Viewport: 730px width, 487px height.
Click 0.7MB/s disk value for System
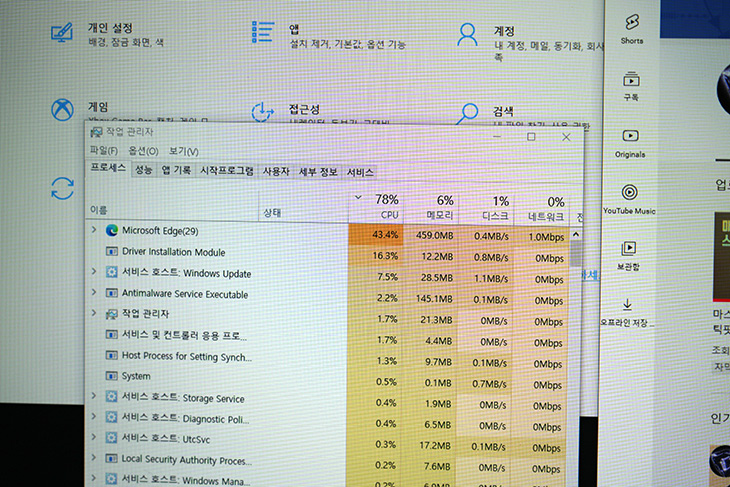pos(489,384)
